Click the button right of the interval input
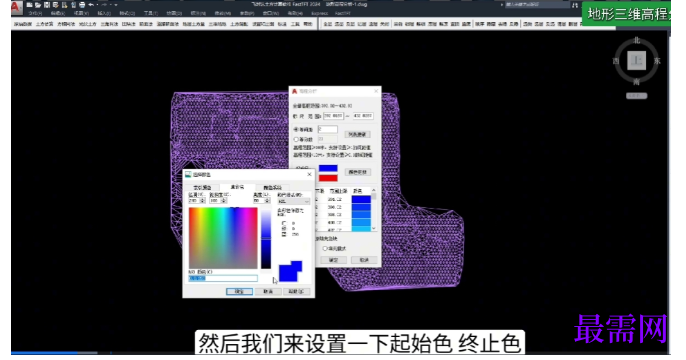 pyautogui.click(x=357, y=134)
